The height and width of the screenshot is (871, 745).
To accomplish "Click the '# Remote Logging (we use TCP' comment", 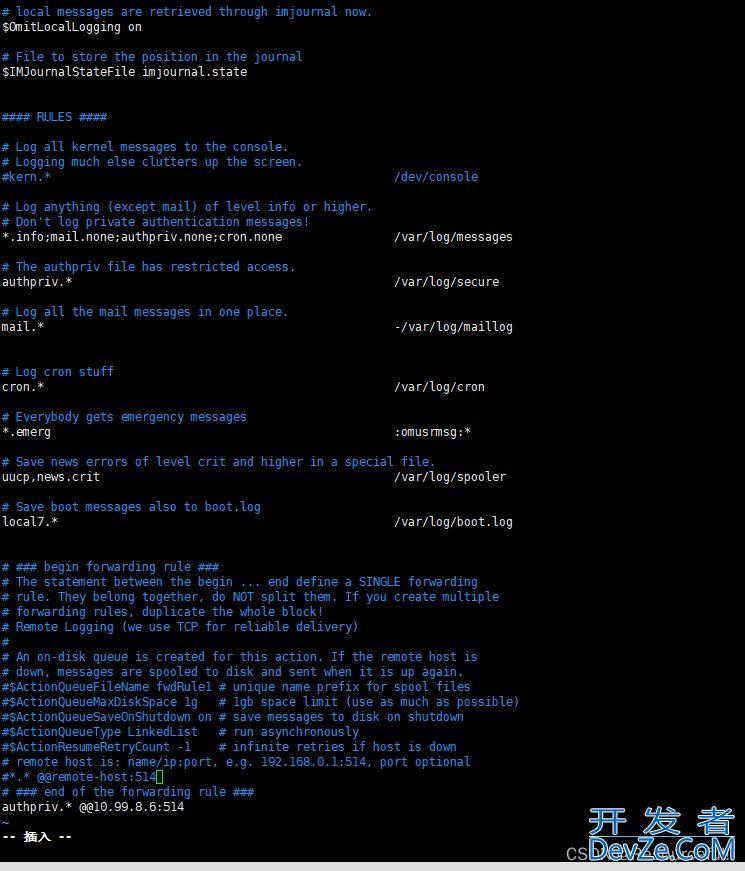I will point(180,627).
